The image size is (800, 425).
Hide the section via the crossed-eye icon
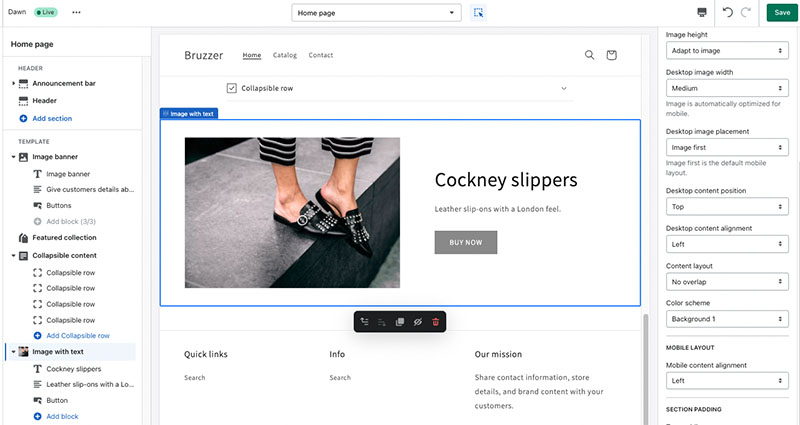418,322
